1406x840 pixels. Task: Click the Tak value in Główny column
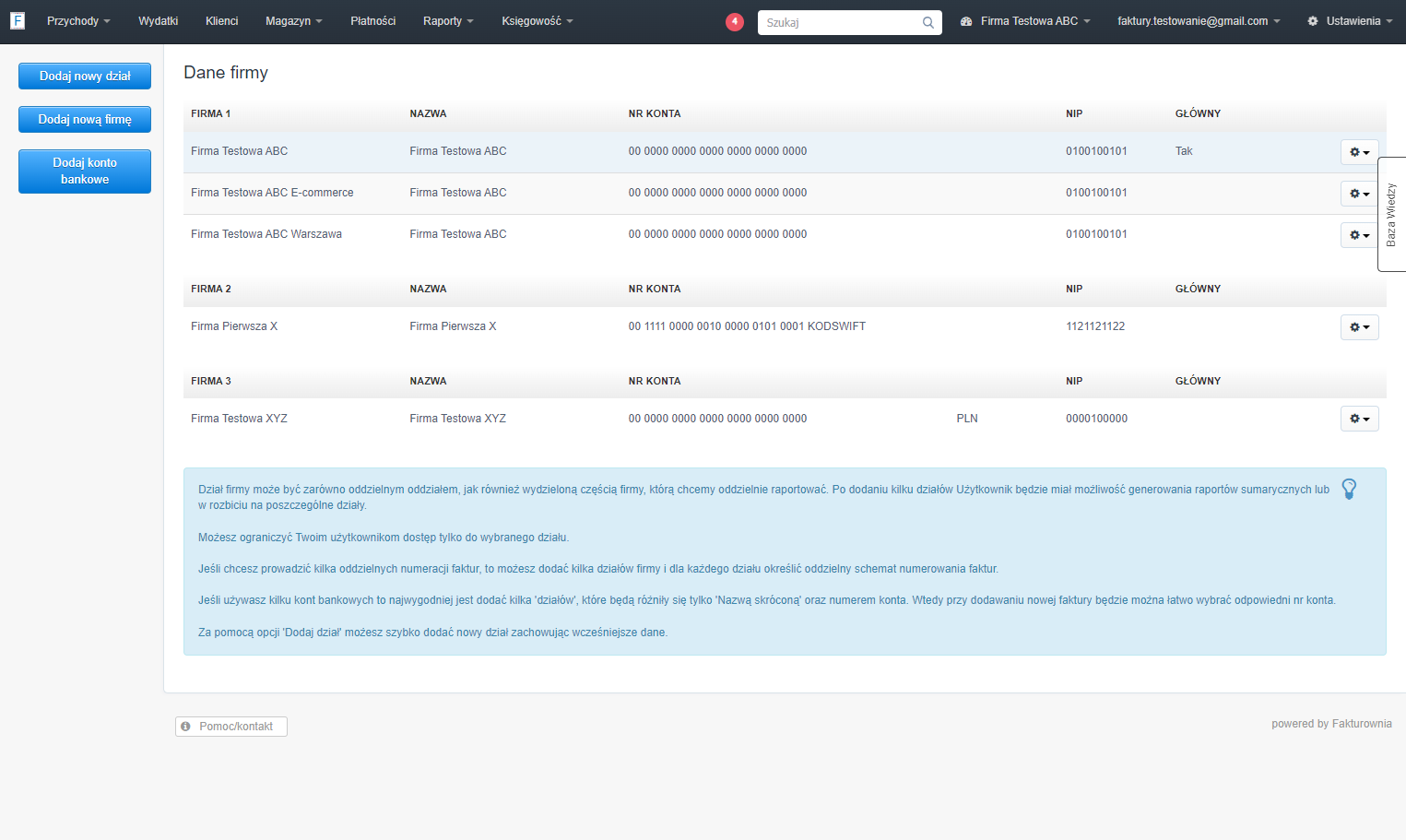click(1184, 151)
